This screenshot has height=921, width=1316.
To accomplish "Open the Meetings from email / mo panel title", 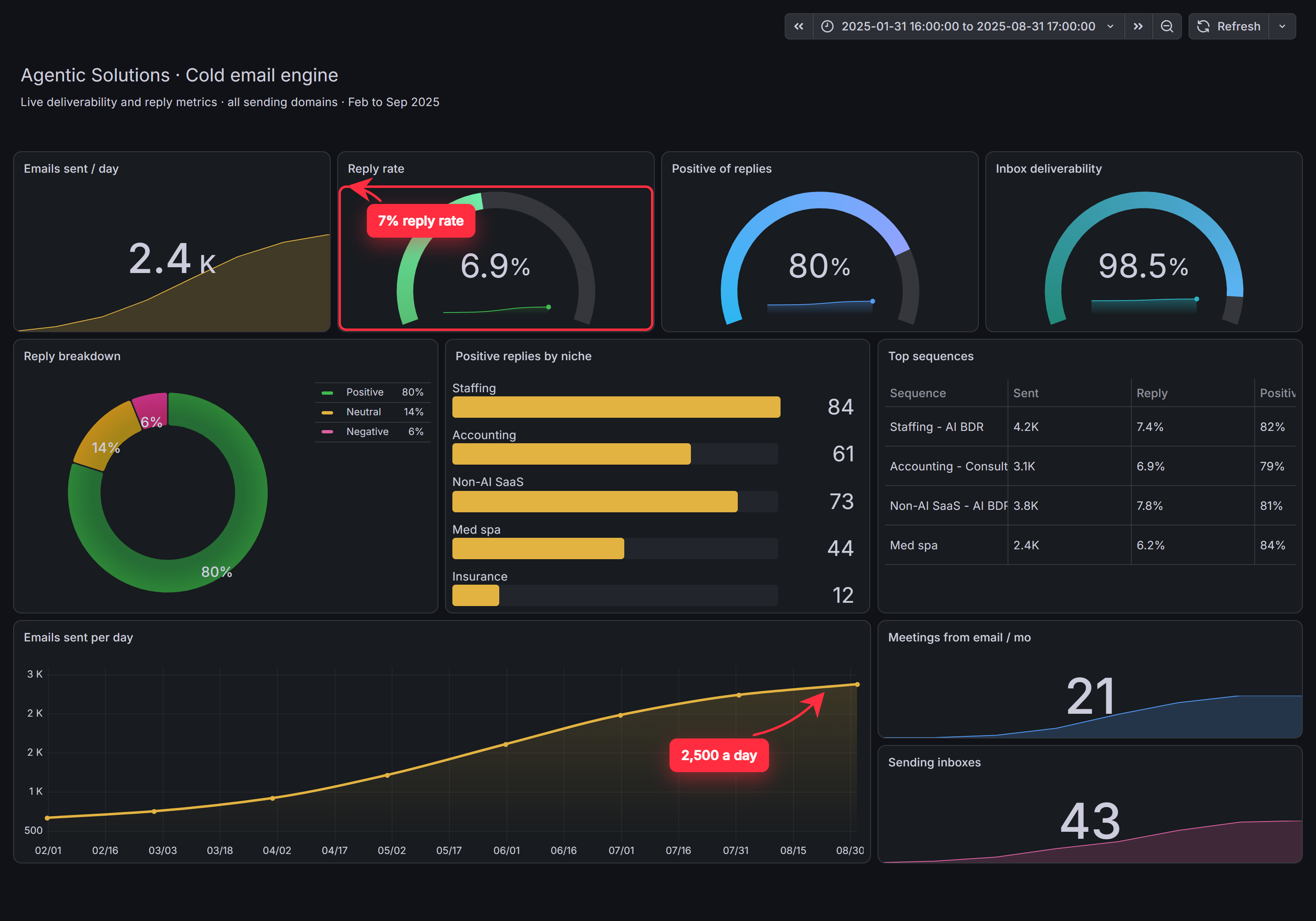I will [959, 637].
